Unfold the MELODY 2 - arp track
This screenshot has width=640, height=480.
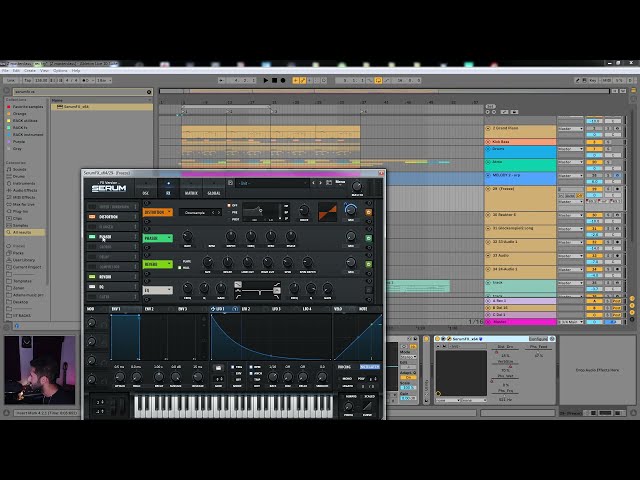pos(488,175)
